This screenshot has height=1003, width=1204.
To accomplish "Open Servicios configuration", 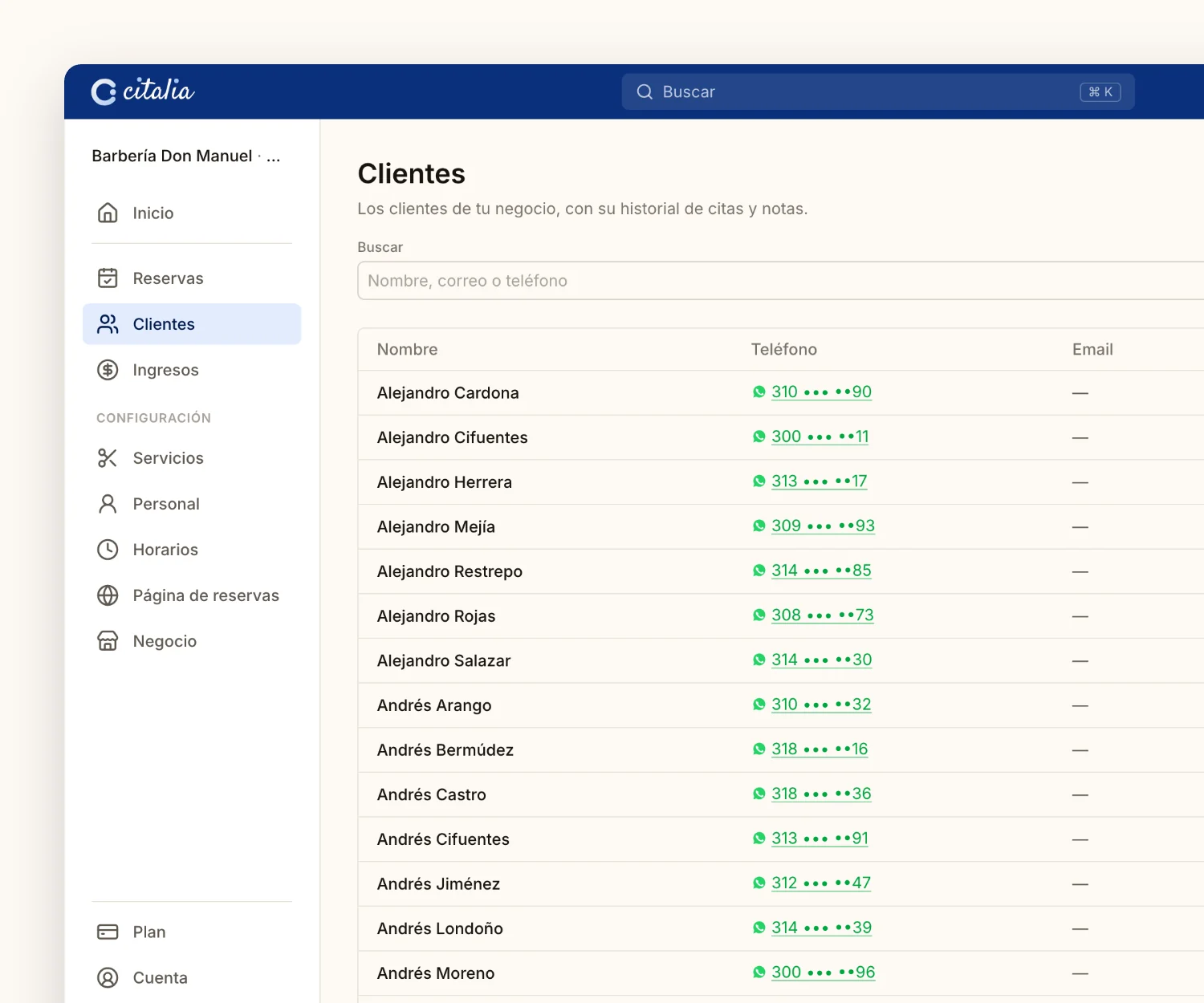I will pyautogui.click(x=192, y=458).
